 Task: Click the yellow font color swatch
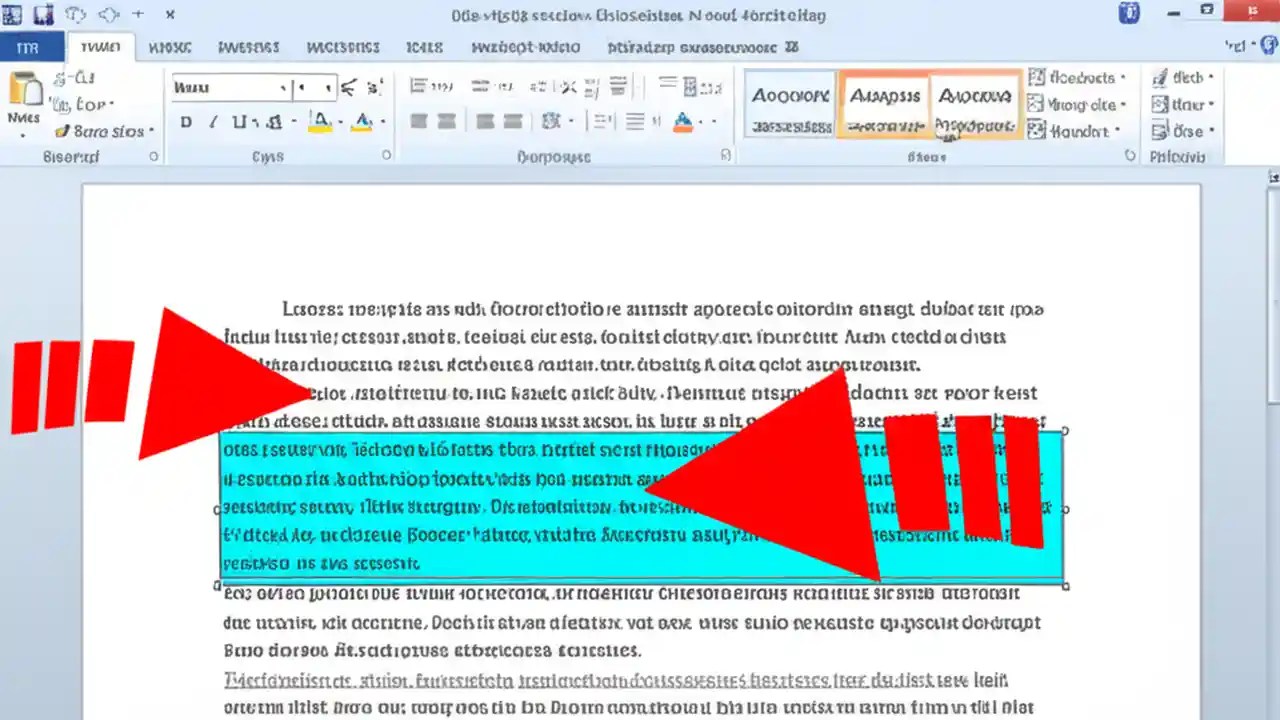[x=363, y=127]
